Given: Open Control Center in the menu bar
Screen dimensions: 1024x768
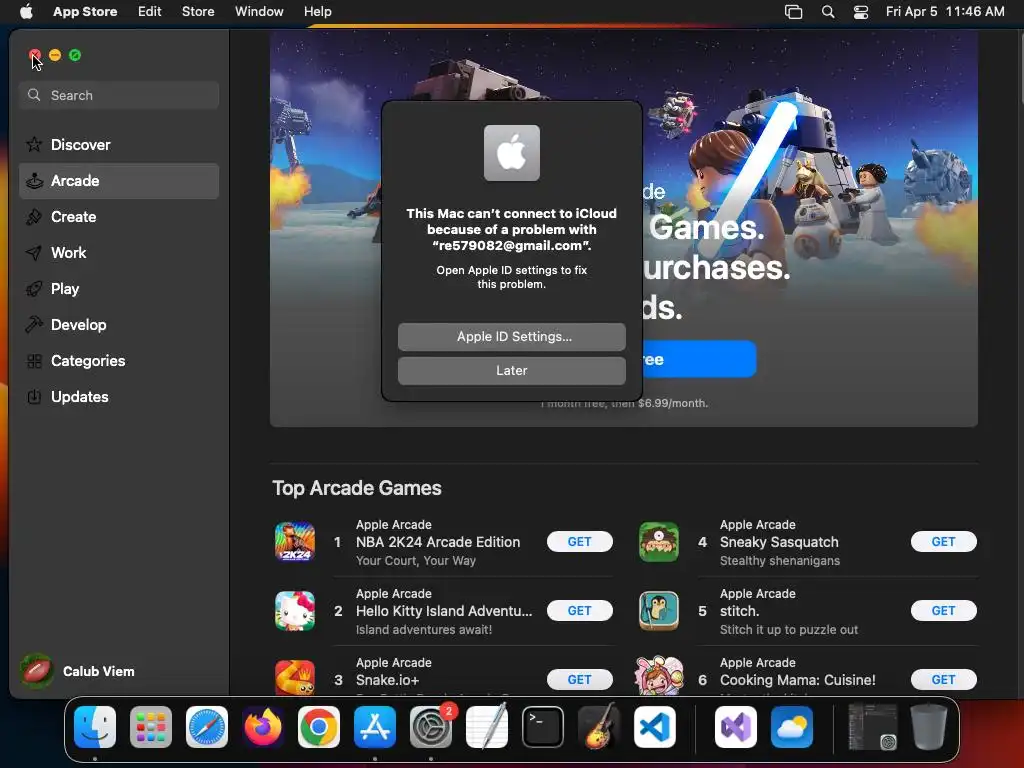Looking at the screenshot, I should click(x=861, y=12).
